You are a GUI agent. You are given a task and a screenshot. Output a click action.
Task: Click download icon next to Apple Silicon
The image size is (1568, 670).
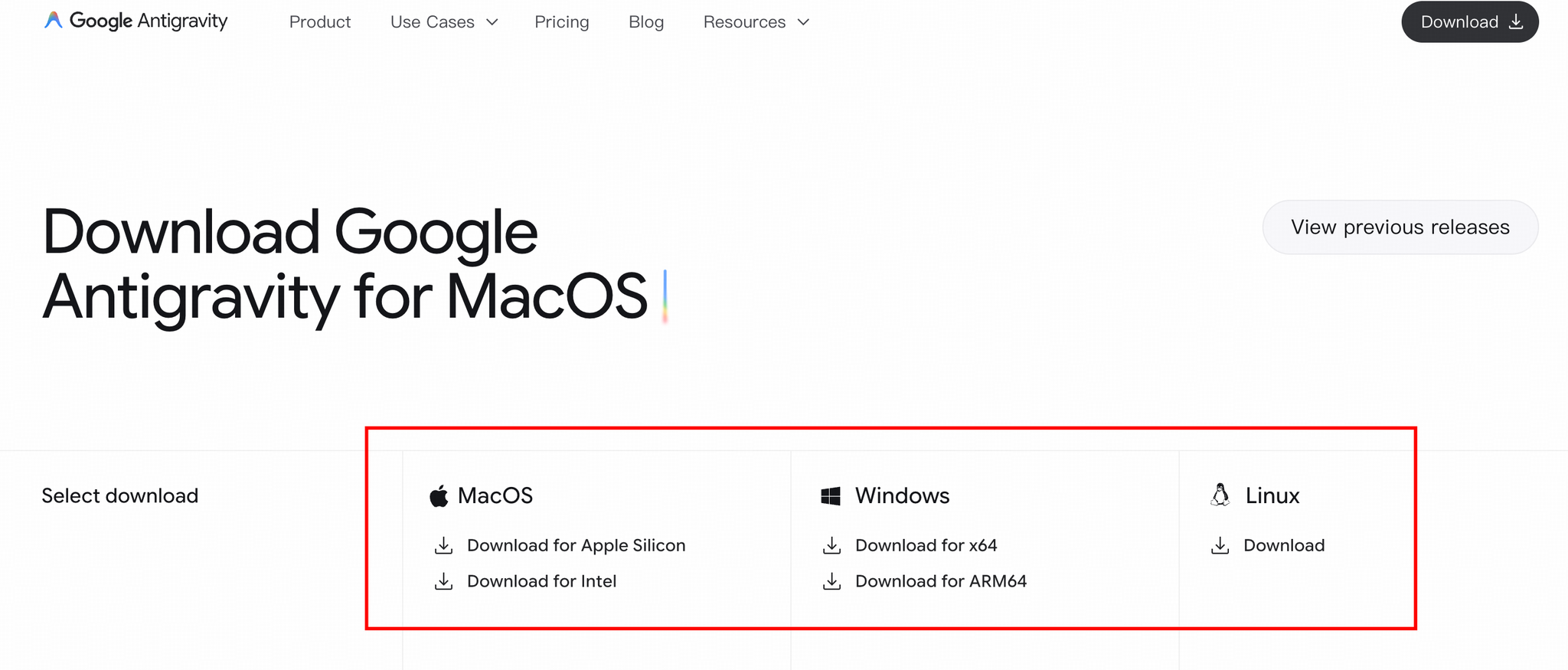point(443,546)
